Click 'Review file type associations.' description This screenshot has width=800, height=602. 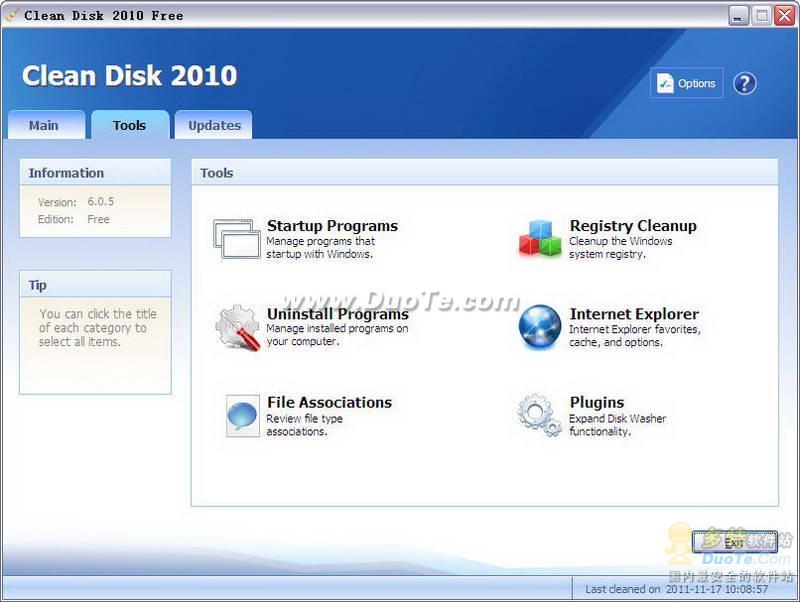coord(304,425)
